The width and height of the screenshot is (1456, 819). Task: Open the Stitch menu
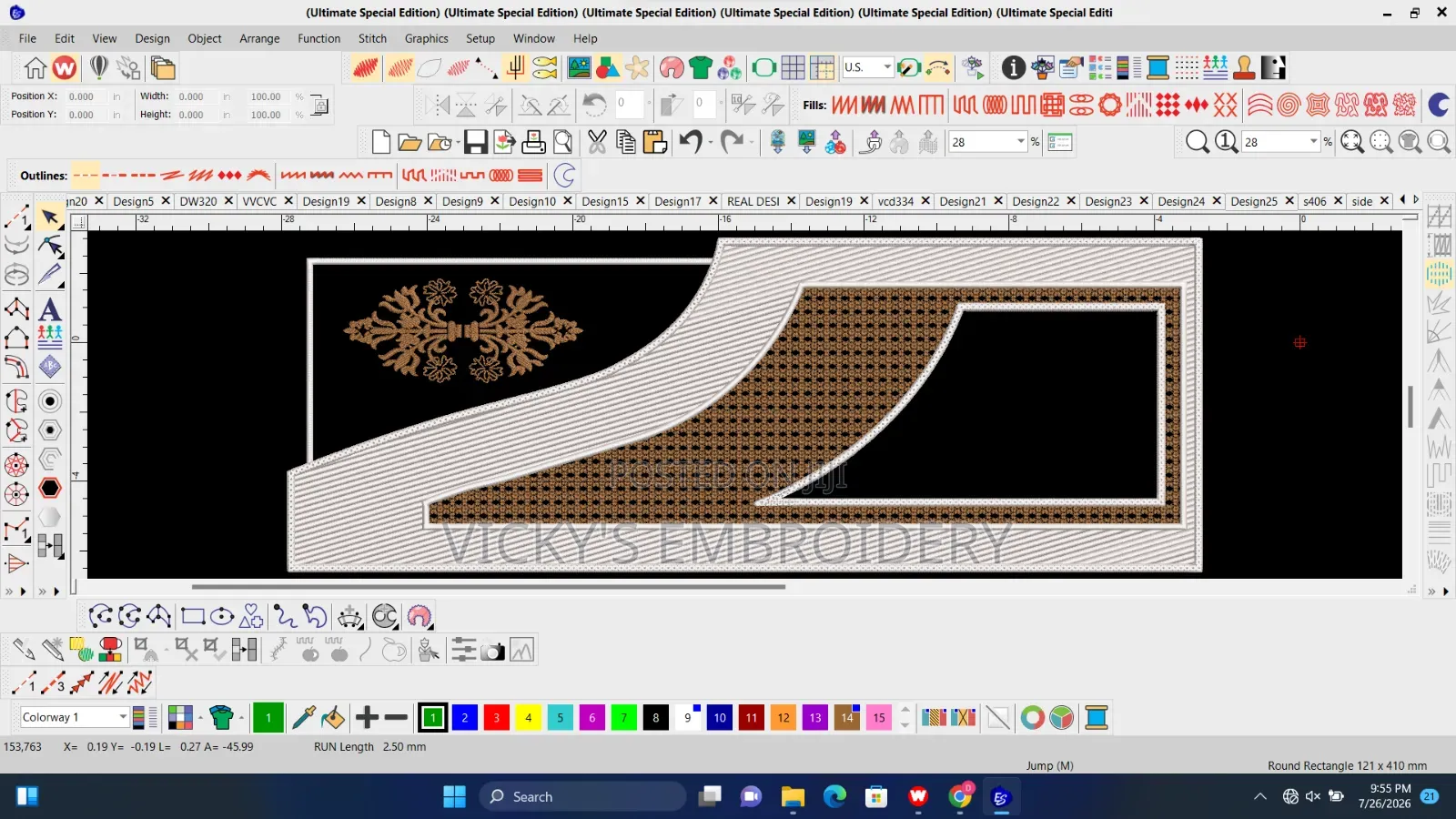tap(372, 38)
